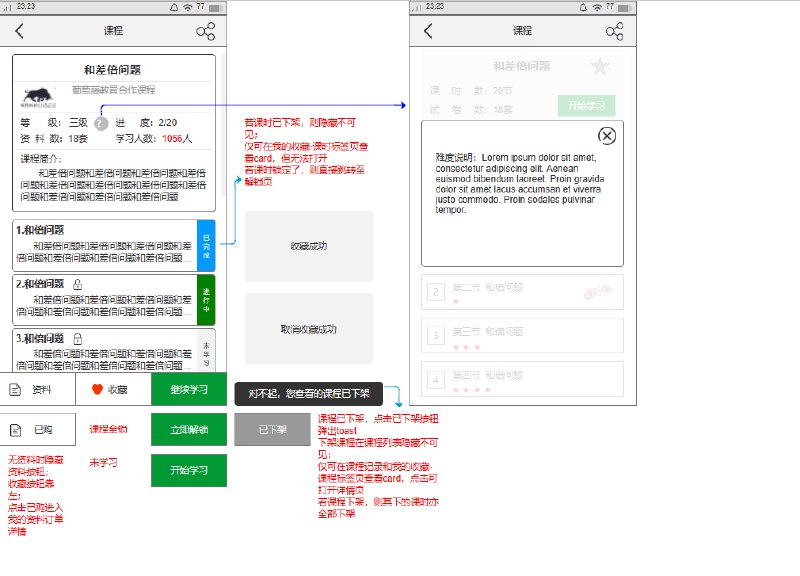Click the unlocked padlock on lesson 2
800x576 pixels.
pyautogui.click(x=78, y=284)
